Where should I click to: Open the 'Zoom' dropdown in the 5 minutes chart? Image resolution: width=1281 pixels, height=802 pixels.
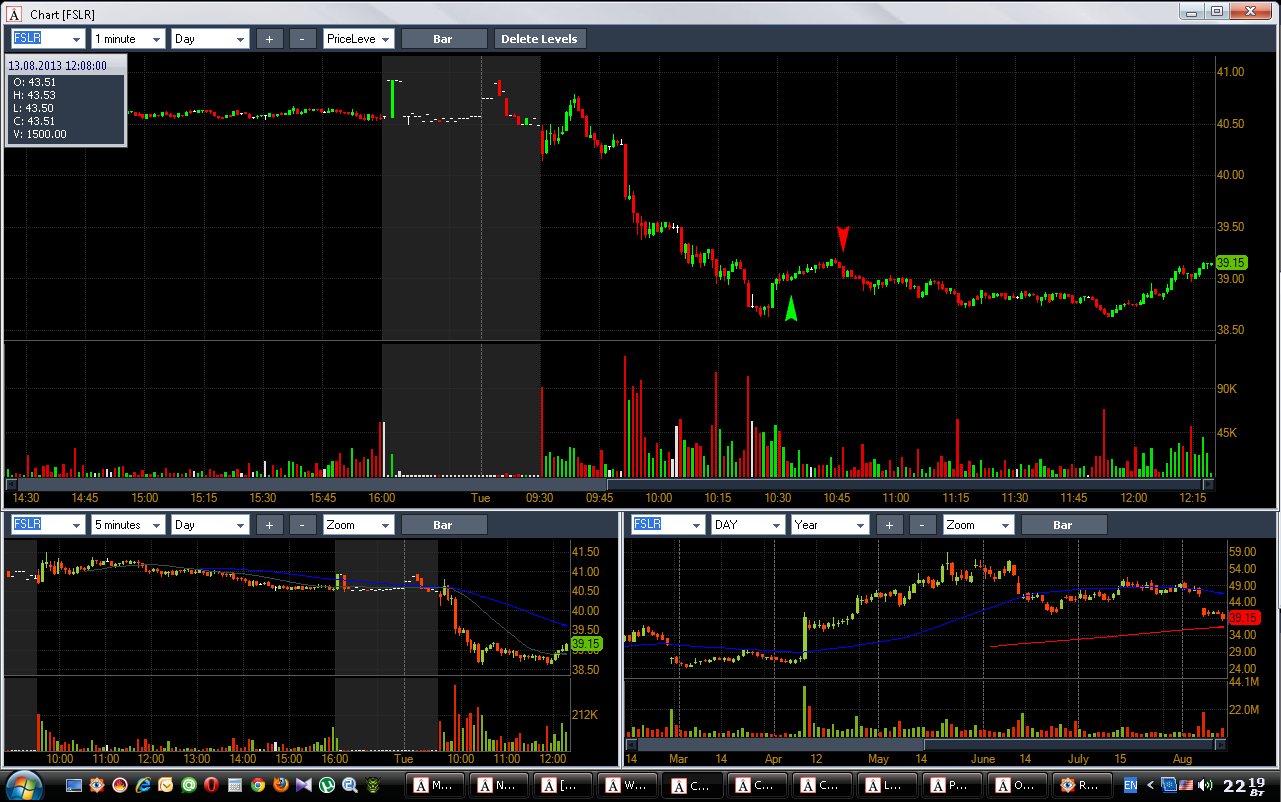coord(359,524)
